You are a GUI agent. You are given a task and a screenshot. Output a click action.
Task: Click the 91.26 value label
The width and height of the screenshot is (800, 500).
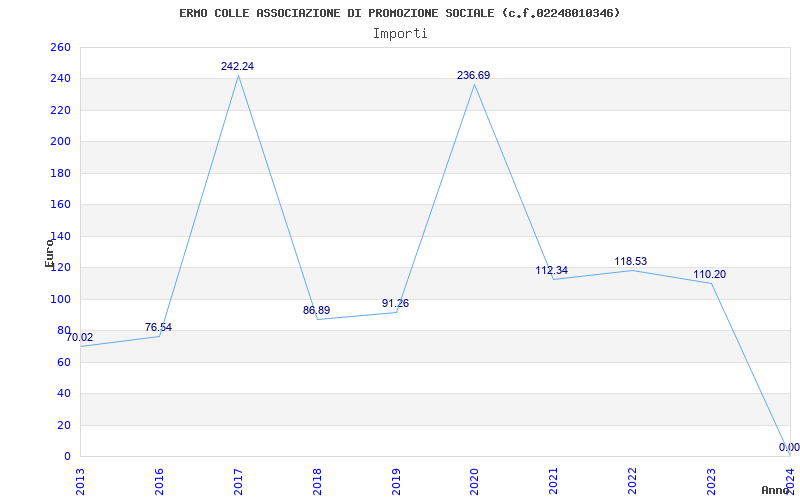pos(395,304)
